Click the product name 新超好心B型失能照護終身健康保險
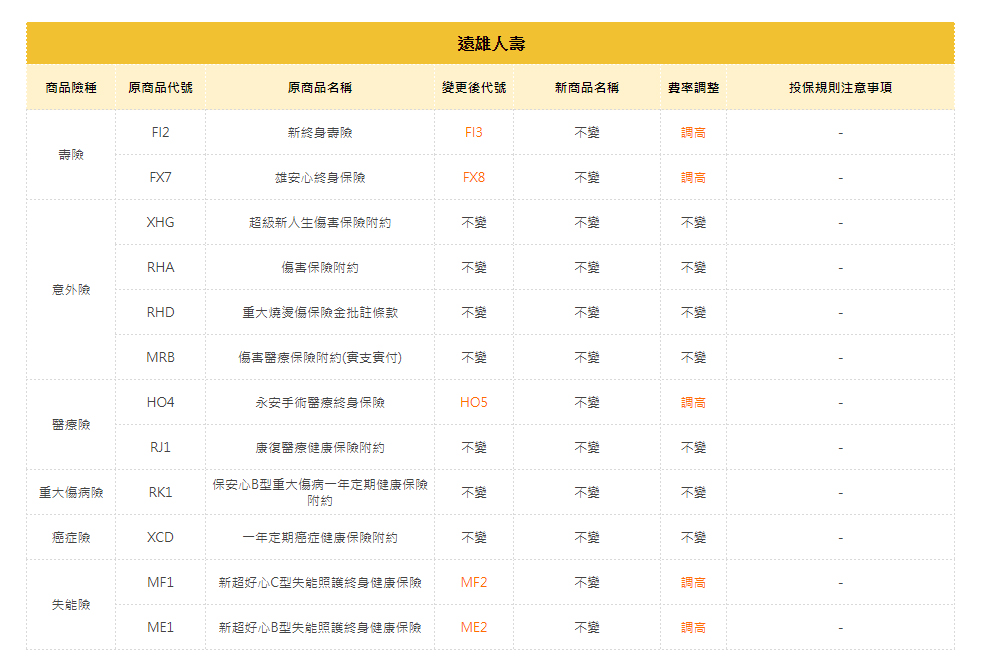The height and width of the screenshot is (672, 981). point(320,628)
